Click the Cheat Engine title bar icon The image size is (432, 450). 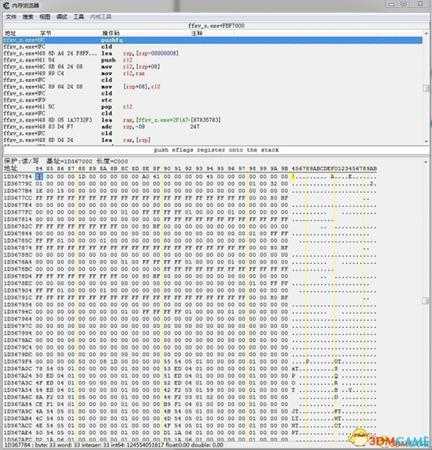click(6, 5)
